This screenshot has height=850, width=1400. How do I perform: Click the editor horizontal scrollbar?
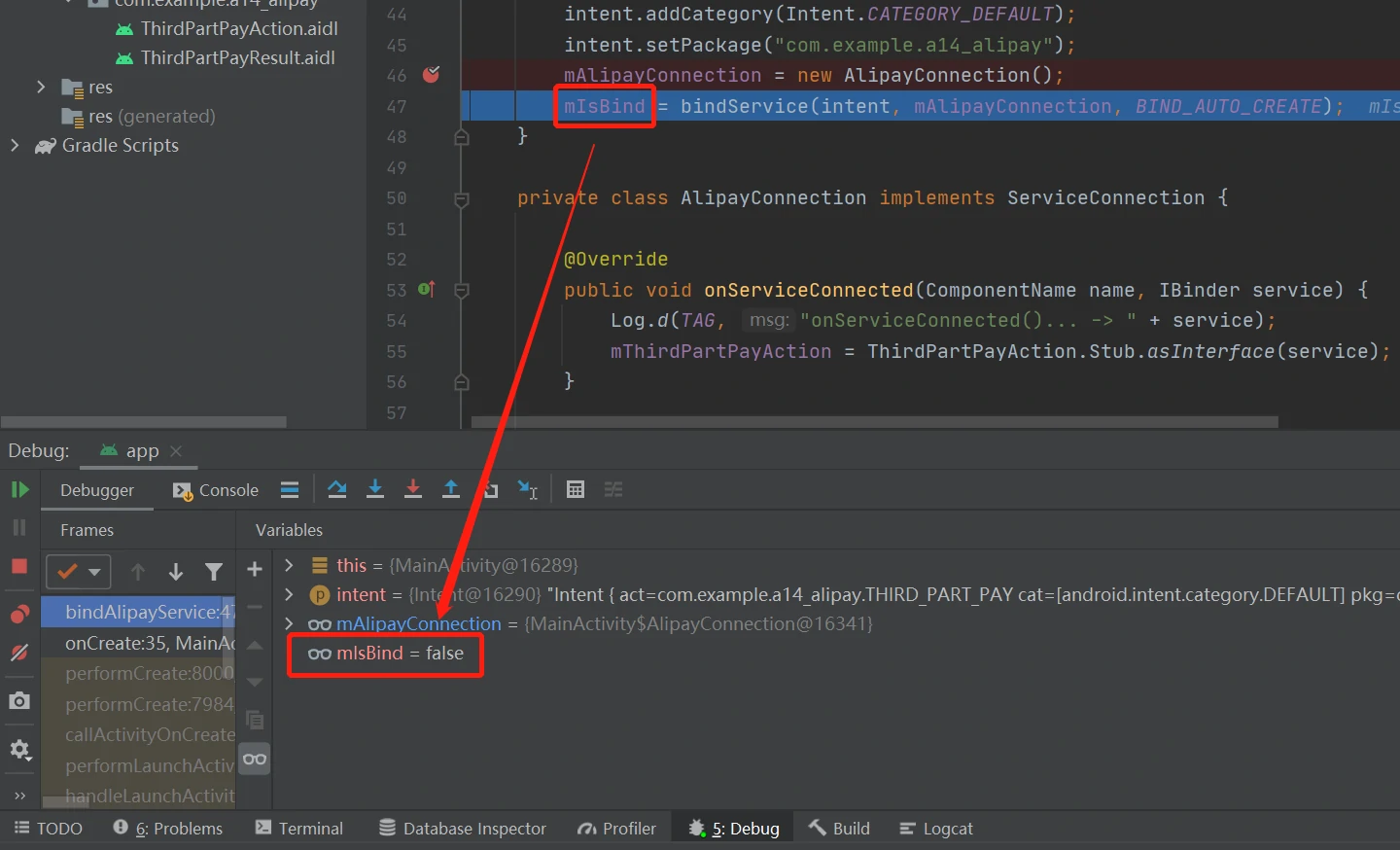pyautogui.click(x=875, y=422)
